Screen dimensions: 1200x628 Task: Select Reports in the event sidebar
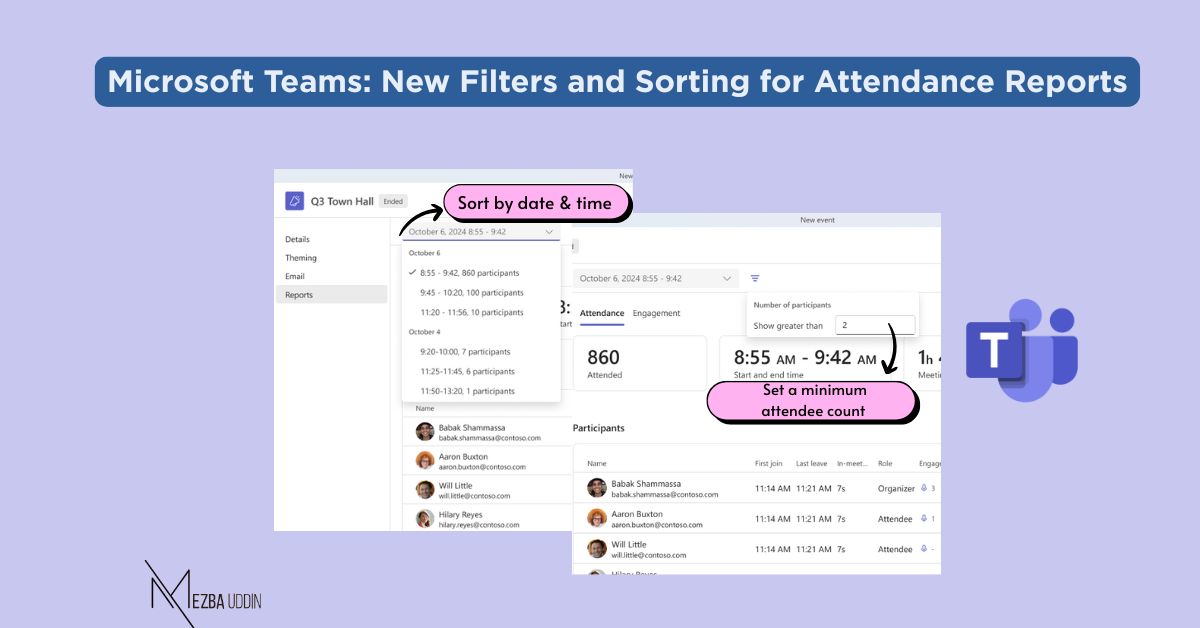click(x=331, y=295)
